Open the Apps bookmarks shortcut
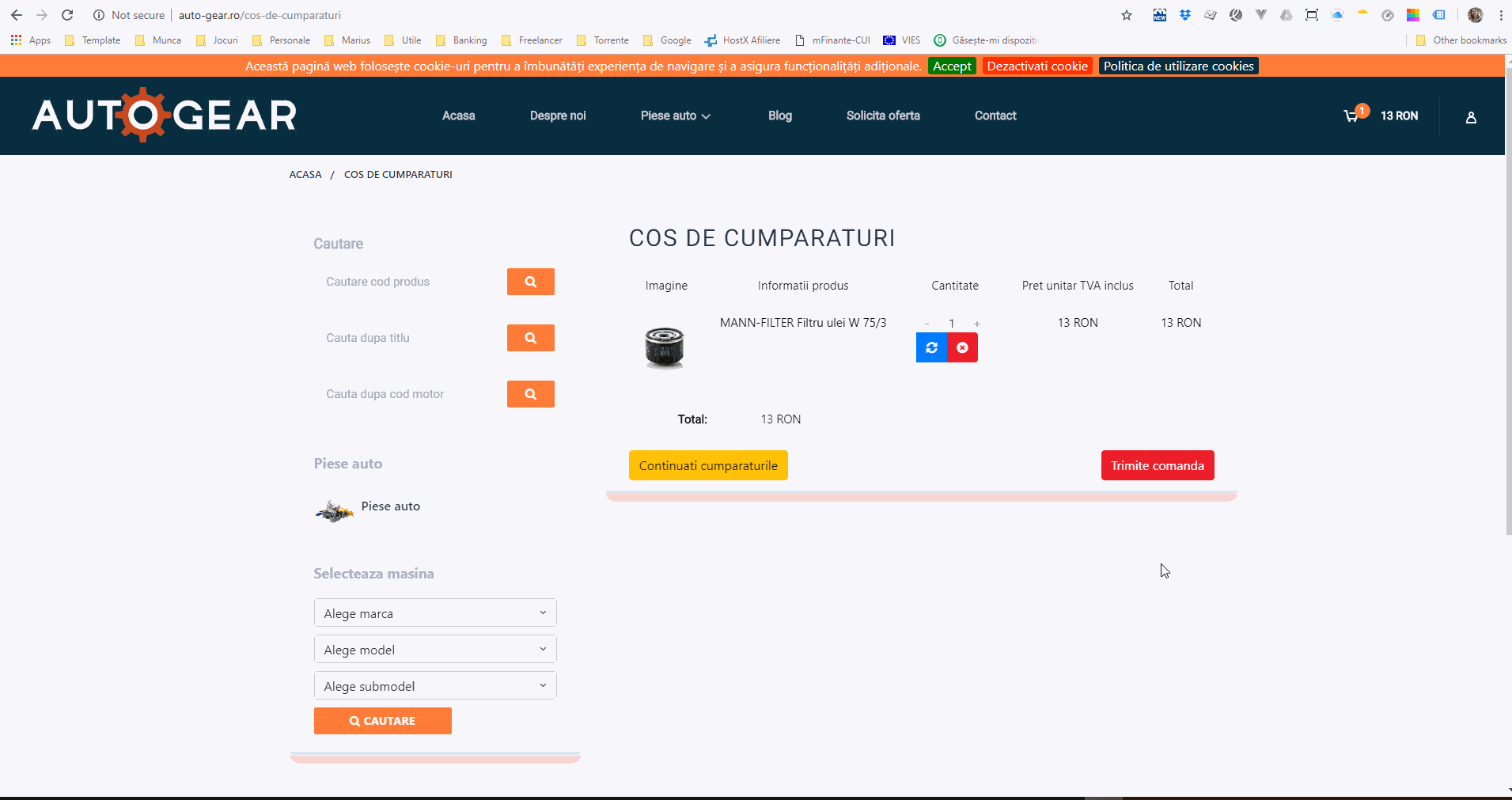1512x800 pixels. click(x=31, y=40)
